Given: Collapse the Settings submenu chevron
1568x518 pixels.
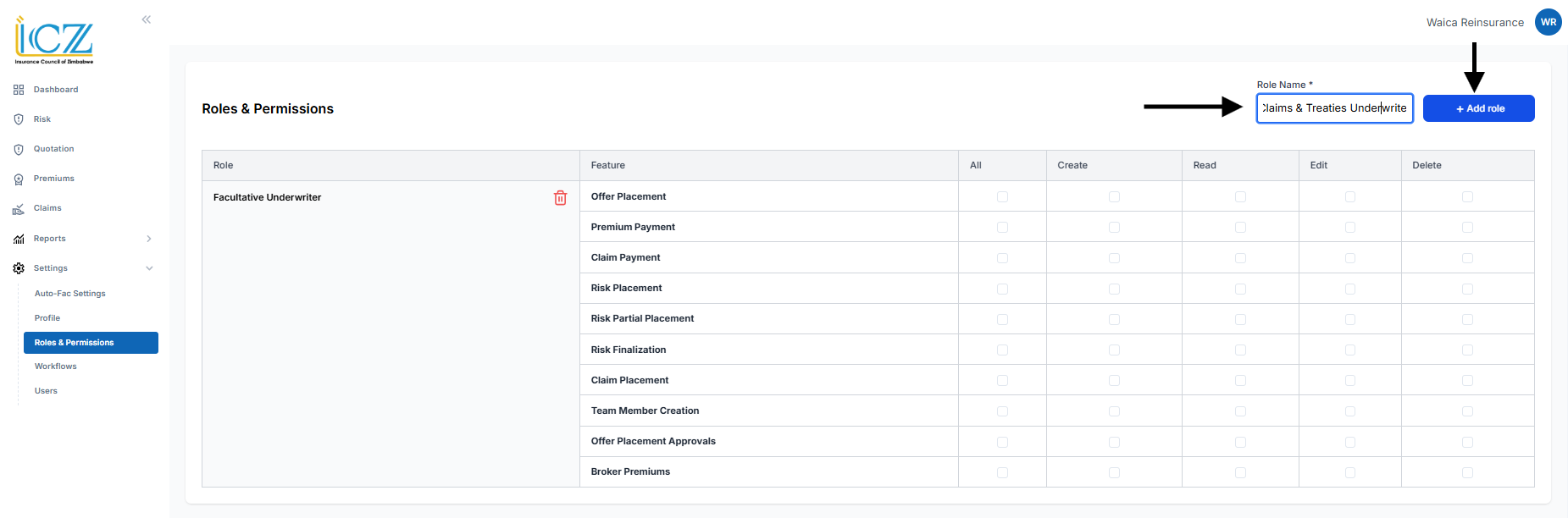Looking at the screenshot, I should [149, 268].
